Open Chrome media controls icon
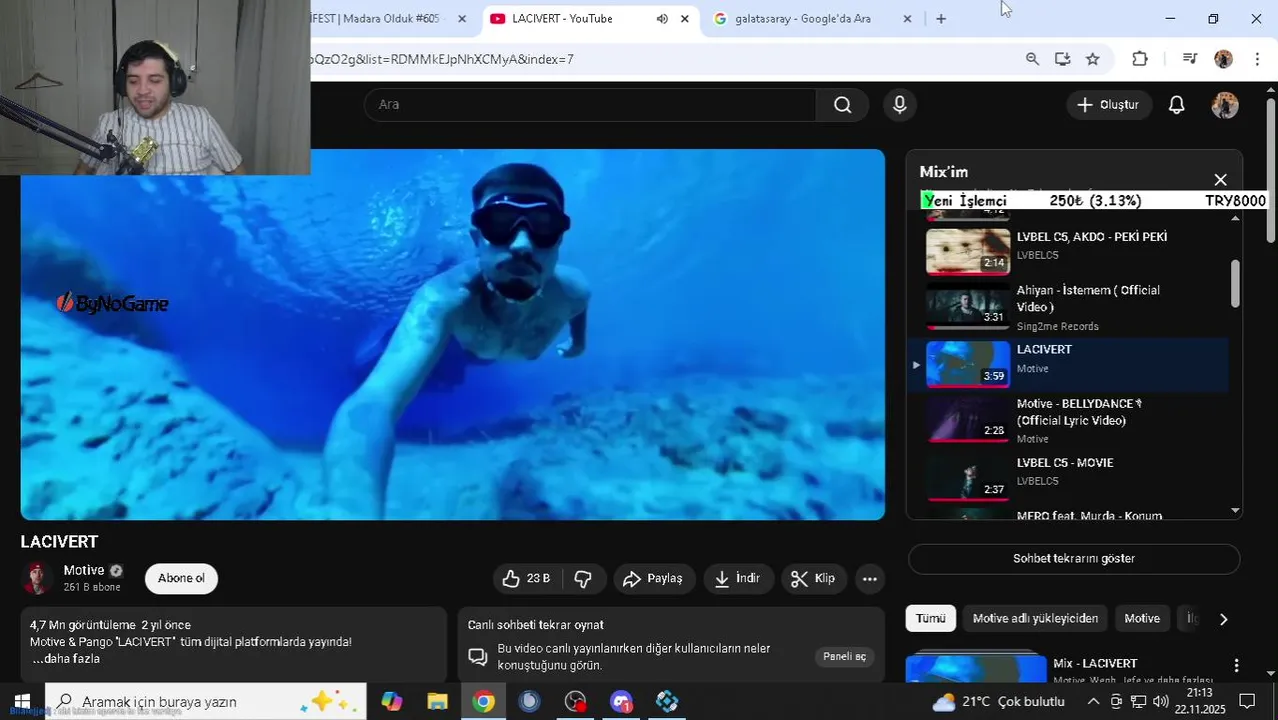 click(x=1189, y=59)
